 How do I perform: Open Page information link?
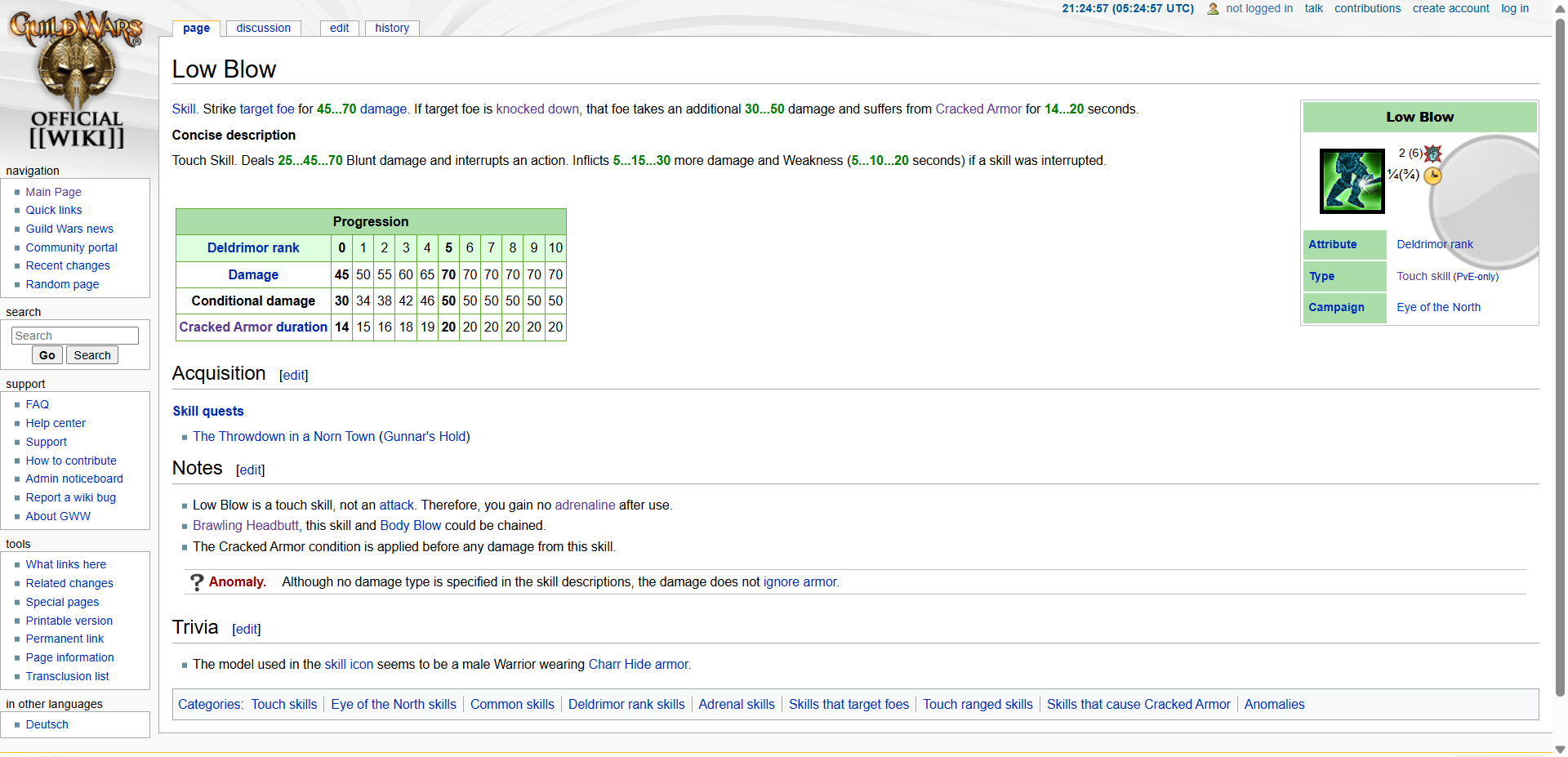pos(69,657)
